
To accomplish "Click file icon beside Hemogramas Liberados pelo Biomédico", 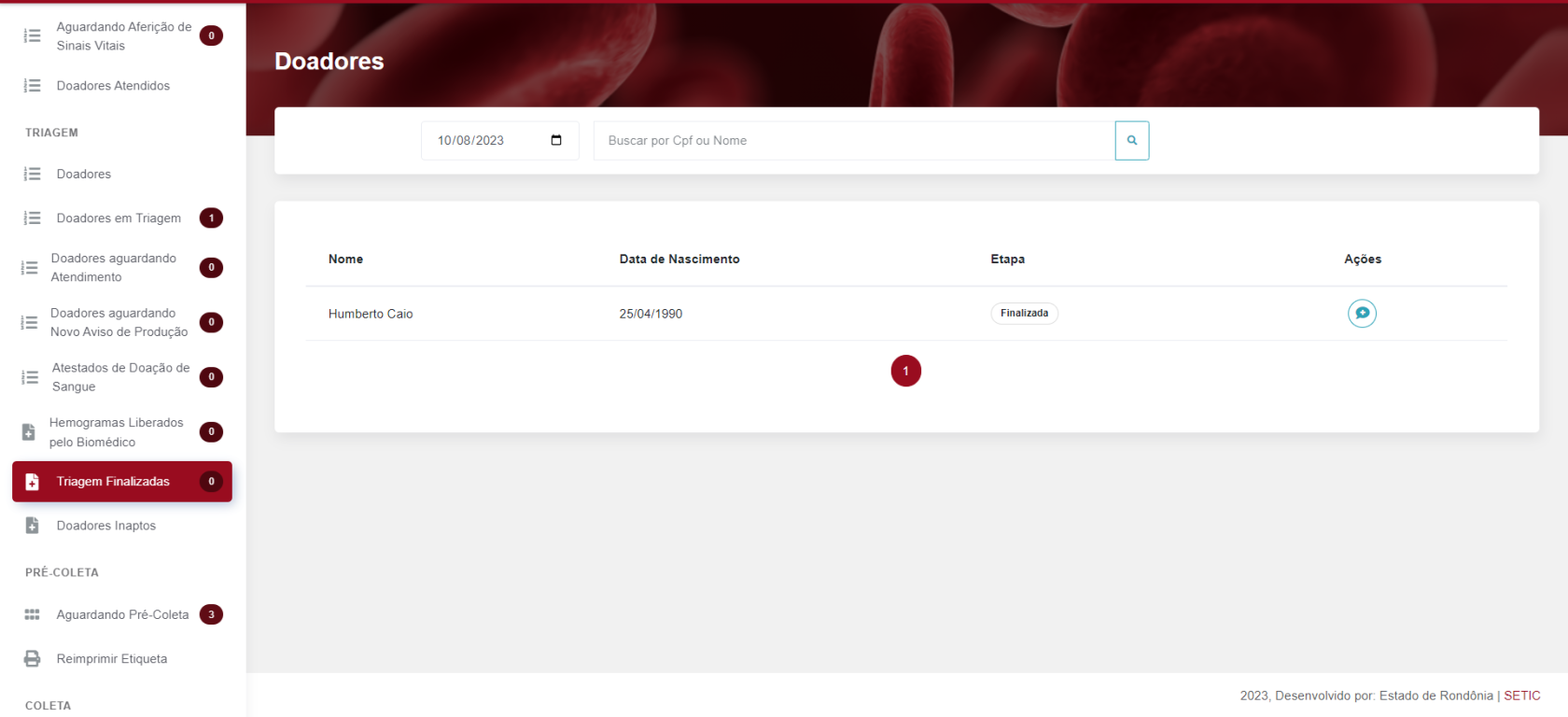I will (29, 432).
